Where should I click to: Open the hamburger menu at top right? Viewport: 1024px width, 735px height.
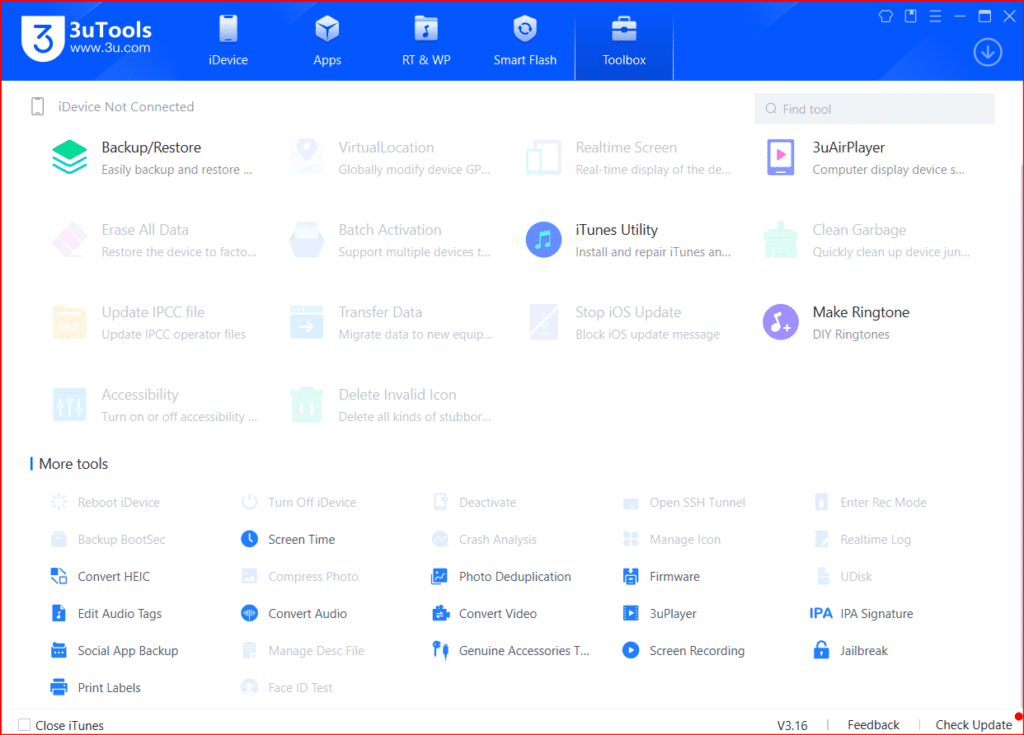[x=935, y=15]
